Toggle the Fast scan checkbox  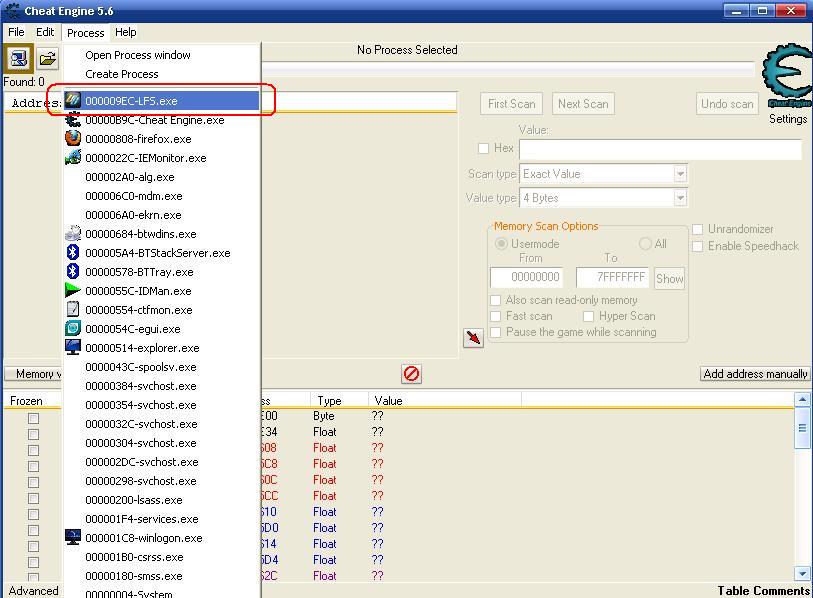(496, 316)
